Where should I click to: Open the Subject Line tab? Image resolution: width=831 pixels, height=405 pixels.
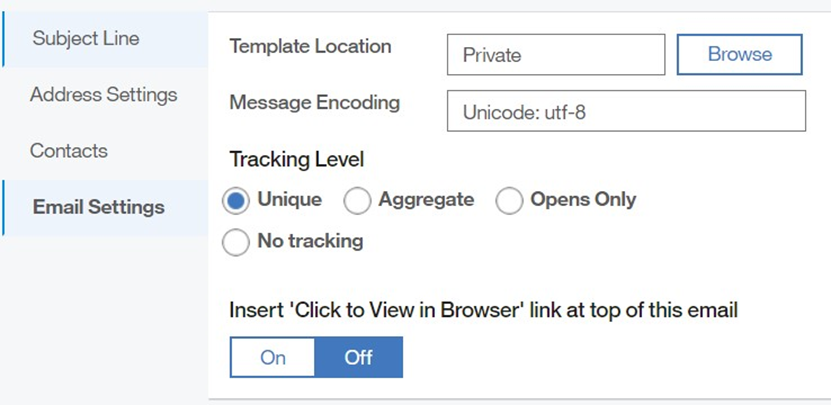(86, 39)
